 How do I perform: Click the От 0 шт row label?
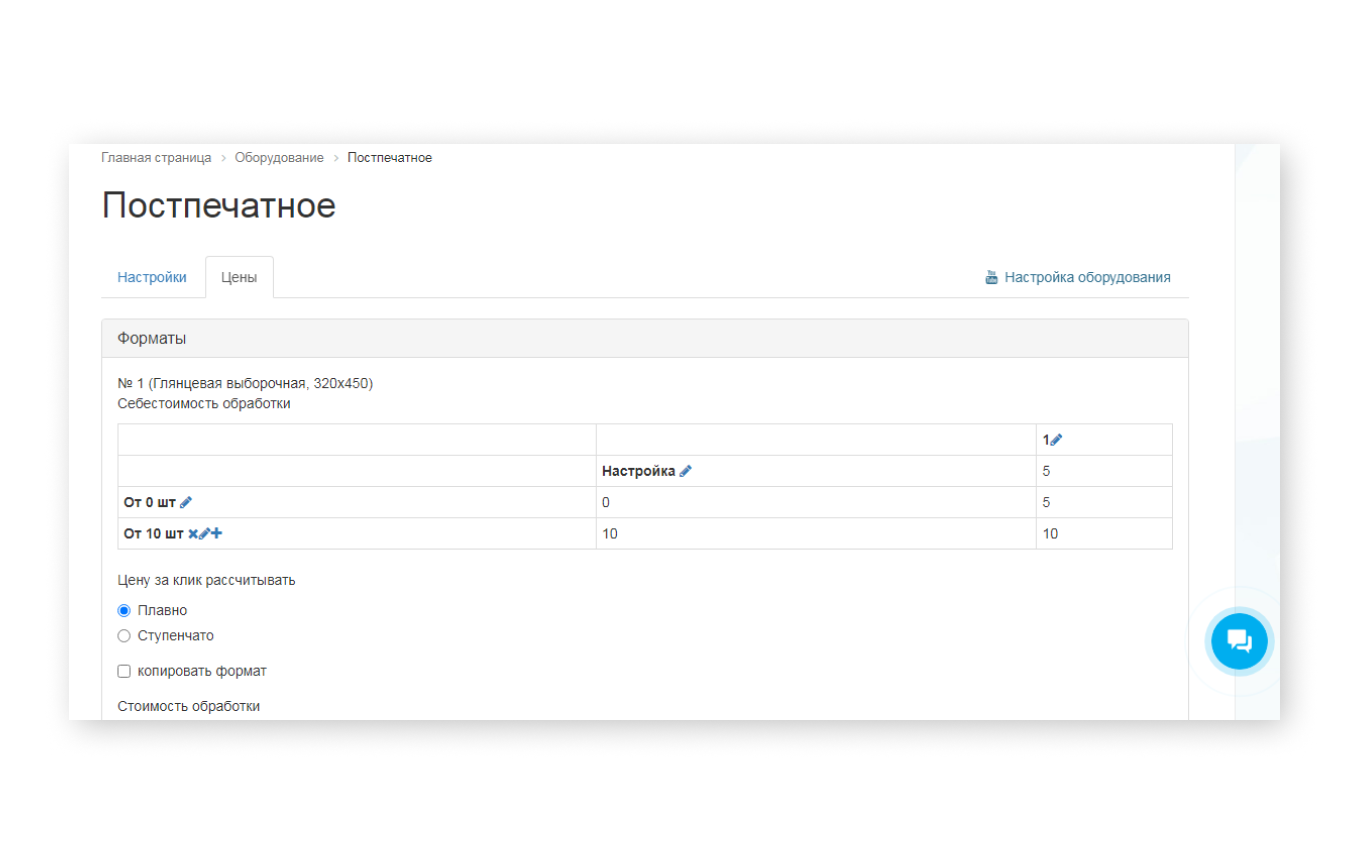[x=150, y=502]
